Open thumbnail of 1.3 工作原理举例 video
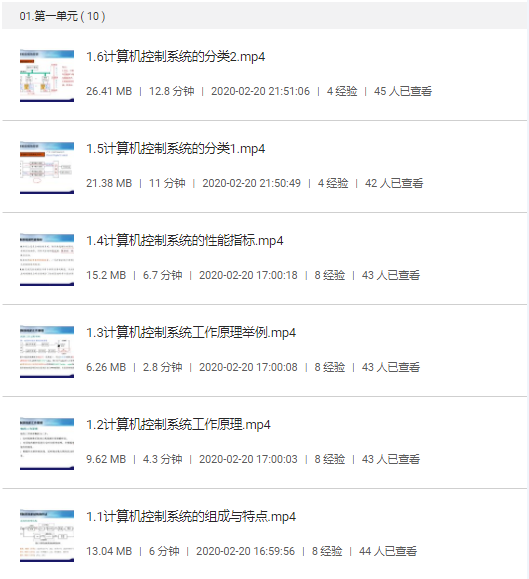The width and height of the screenshot is (529, 579). (47, 352)
